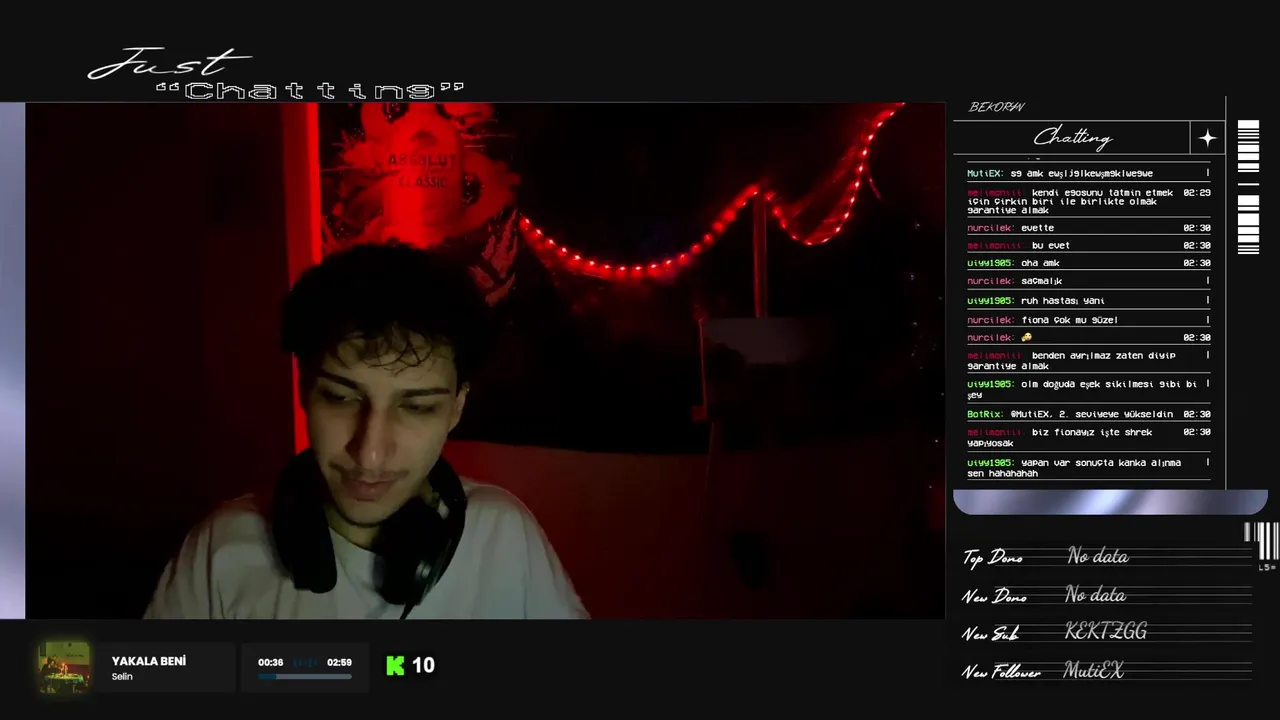Open the YAKALA BENI album art thumbnail

tap(64, 668)
